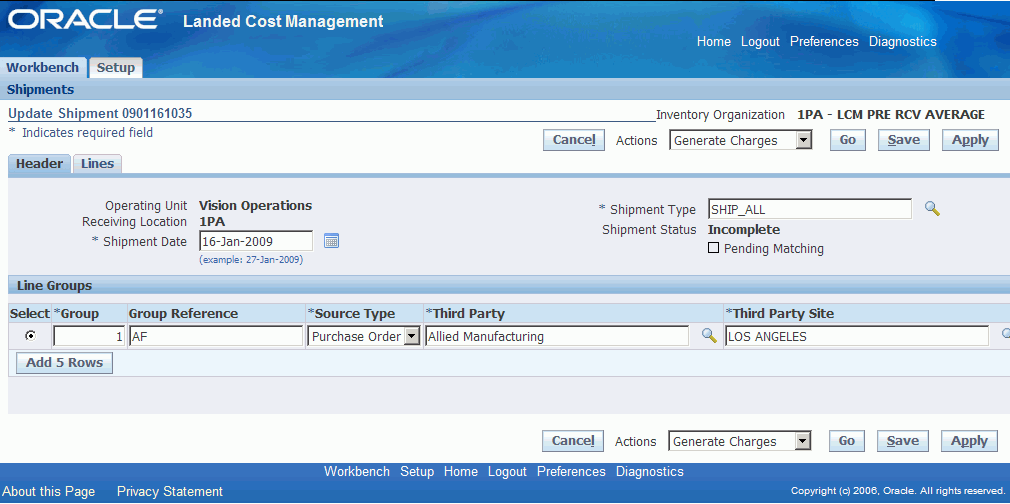This screenshot has width=1010, height=504.
Task: Switch to the Setup tab
Action: pos(115,68)
